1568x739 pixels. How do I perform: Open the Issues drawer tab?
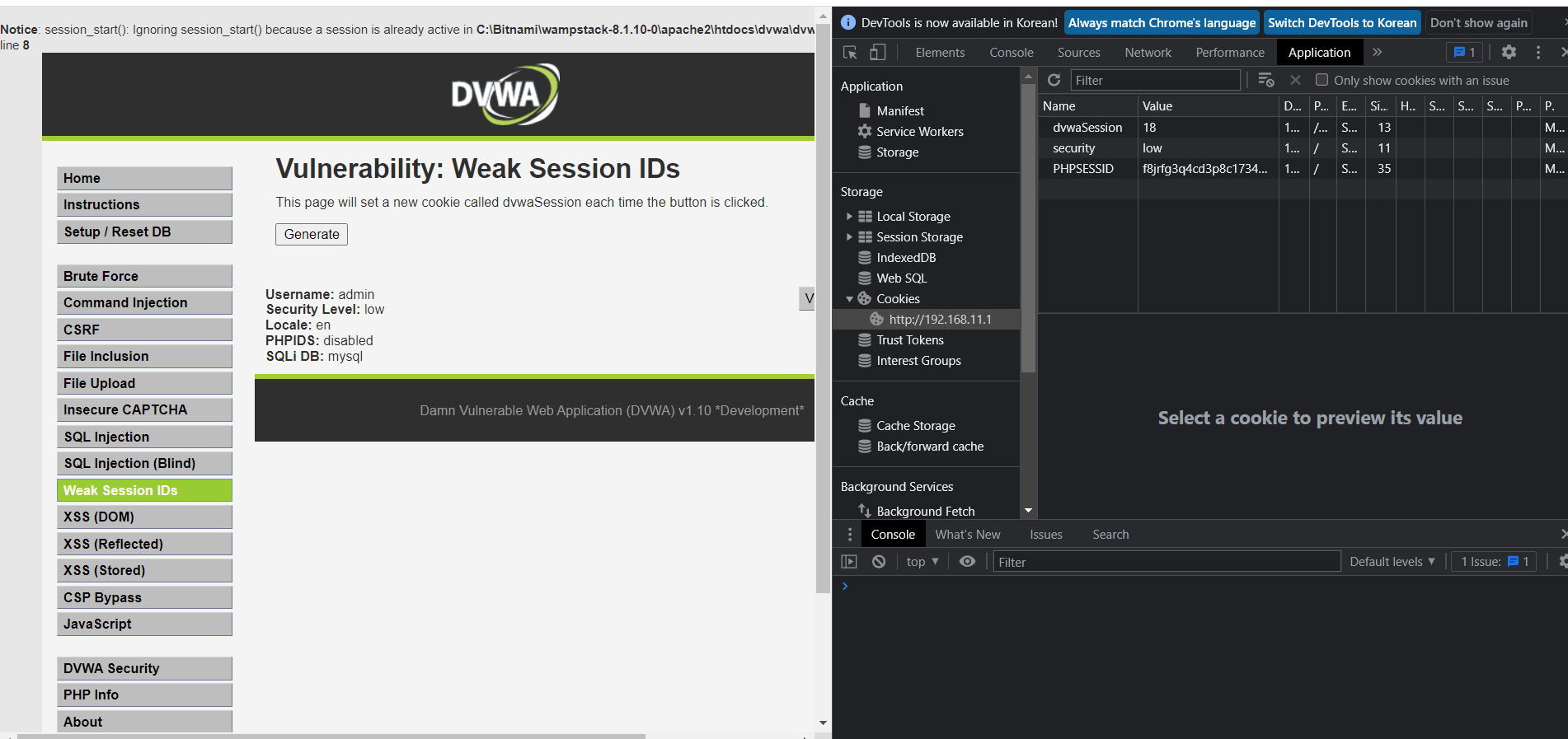[1045, 534]
